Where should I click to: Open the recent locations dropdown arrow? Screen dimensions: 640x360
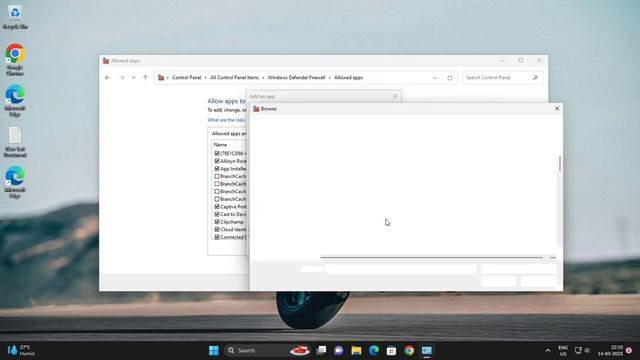tap(133, 78)
